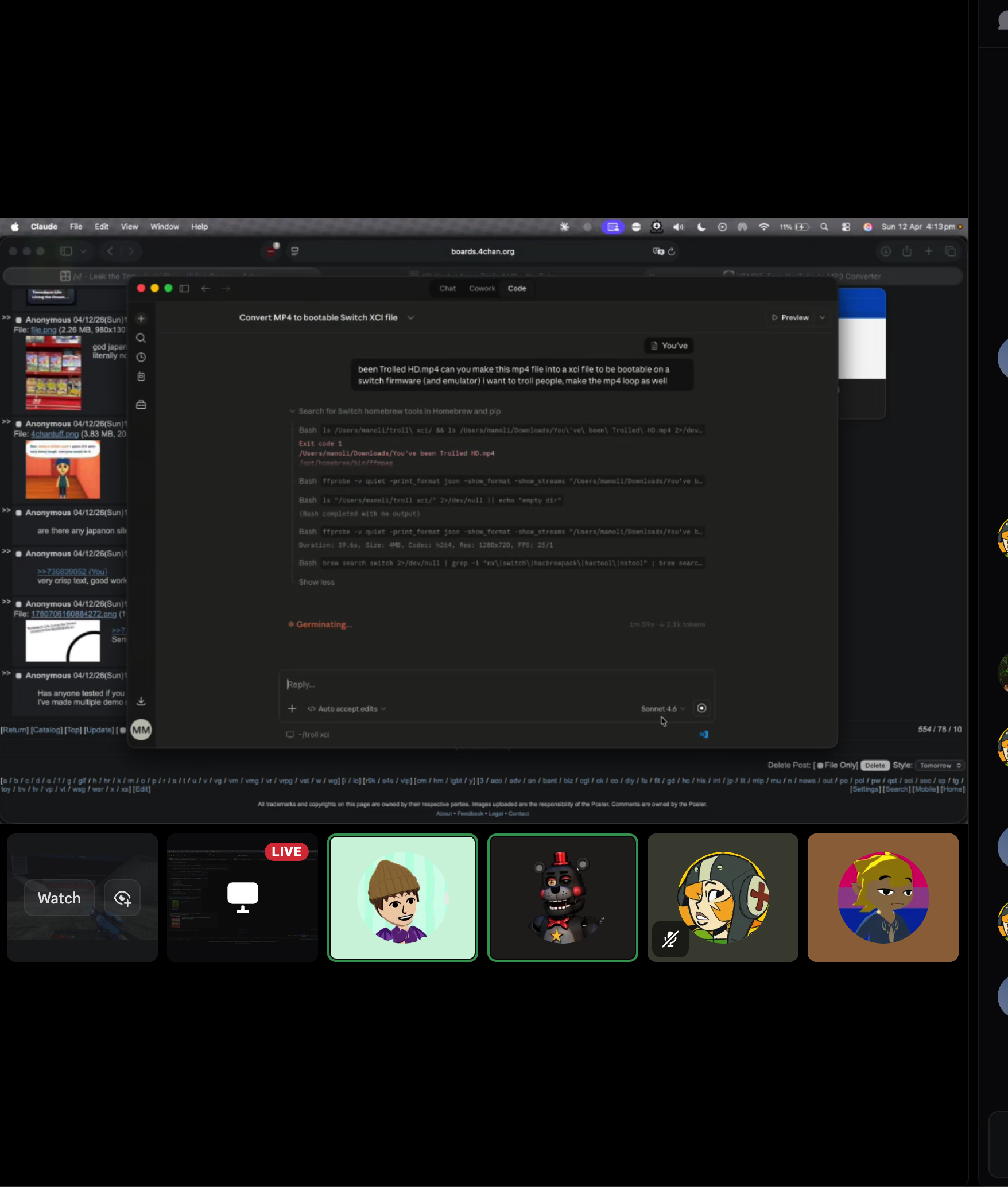Switch to the Cowork tab

[482, 288]
